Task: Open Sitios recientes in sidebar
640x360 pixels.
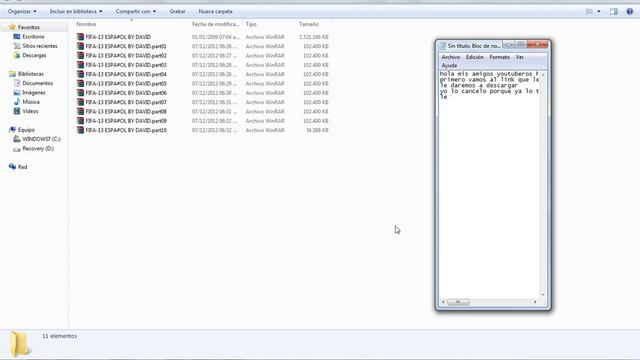Action: 40,46
